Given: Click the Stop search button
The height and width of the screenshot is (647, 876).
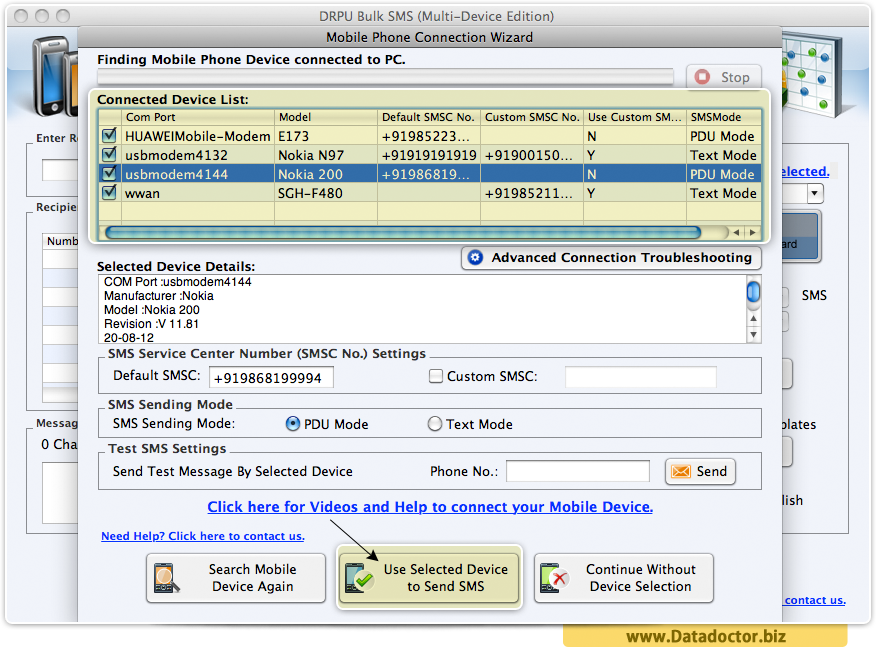Looking at the screenshot, I should [724, 77].
